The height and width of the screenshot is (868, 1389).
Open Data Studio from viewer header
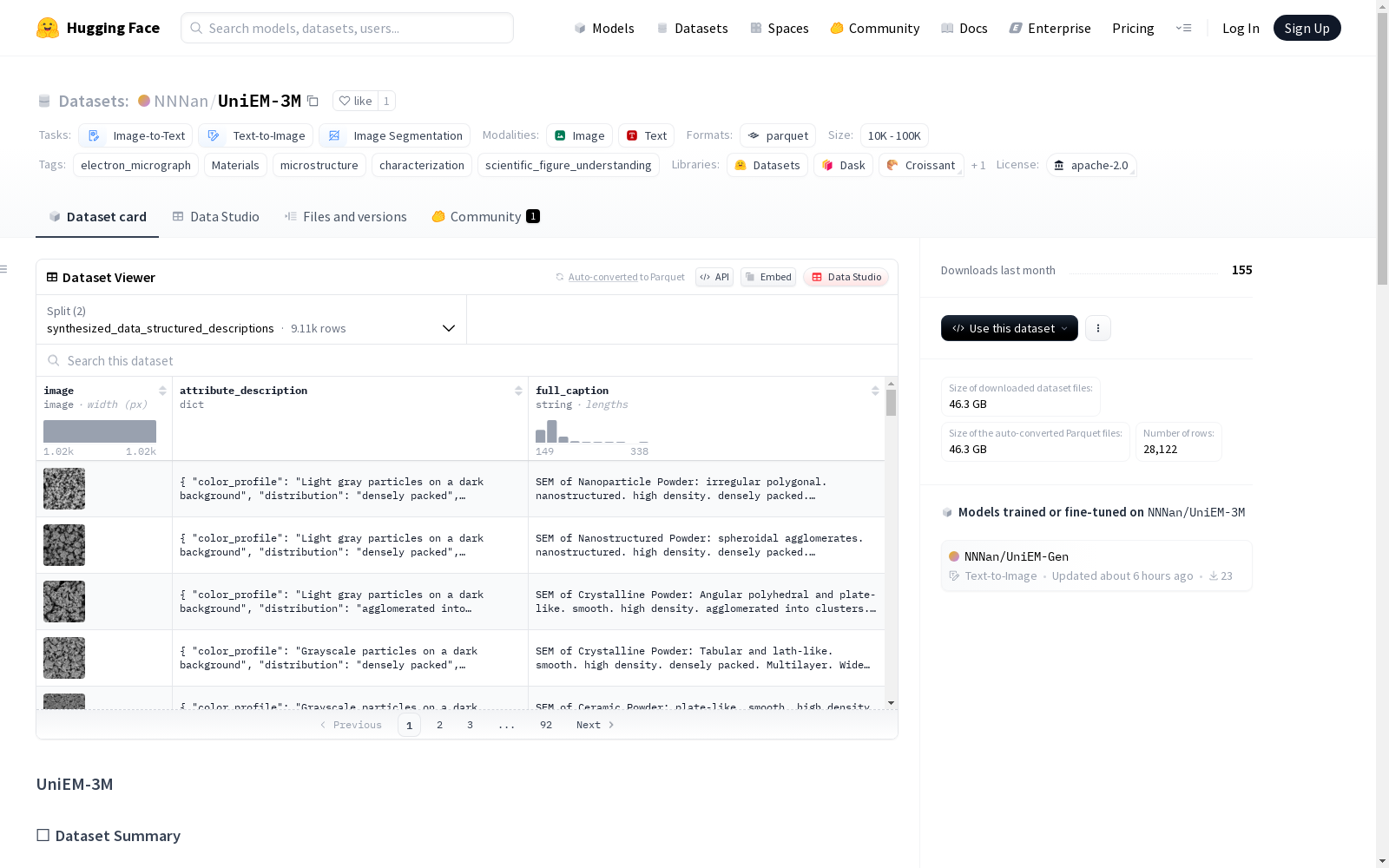[846, 277]
